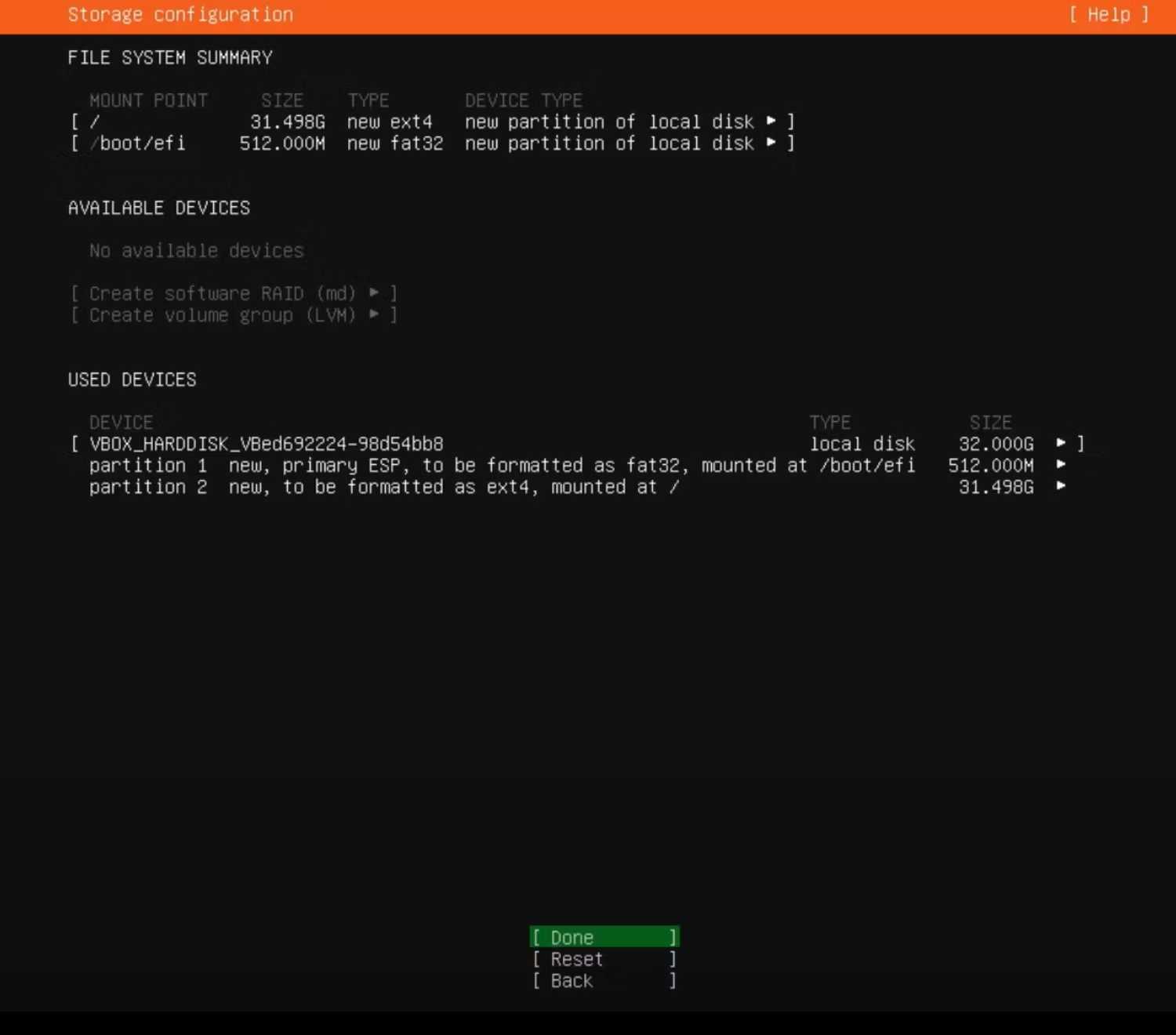
Task: Expand partition 2 31.498G arrow
Action: click(1061, 486)
